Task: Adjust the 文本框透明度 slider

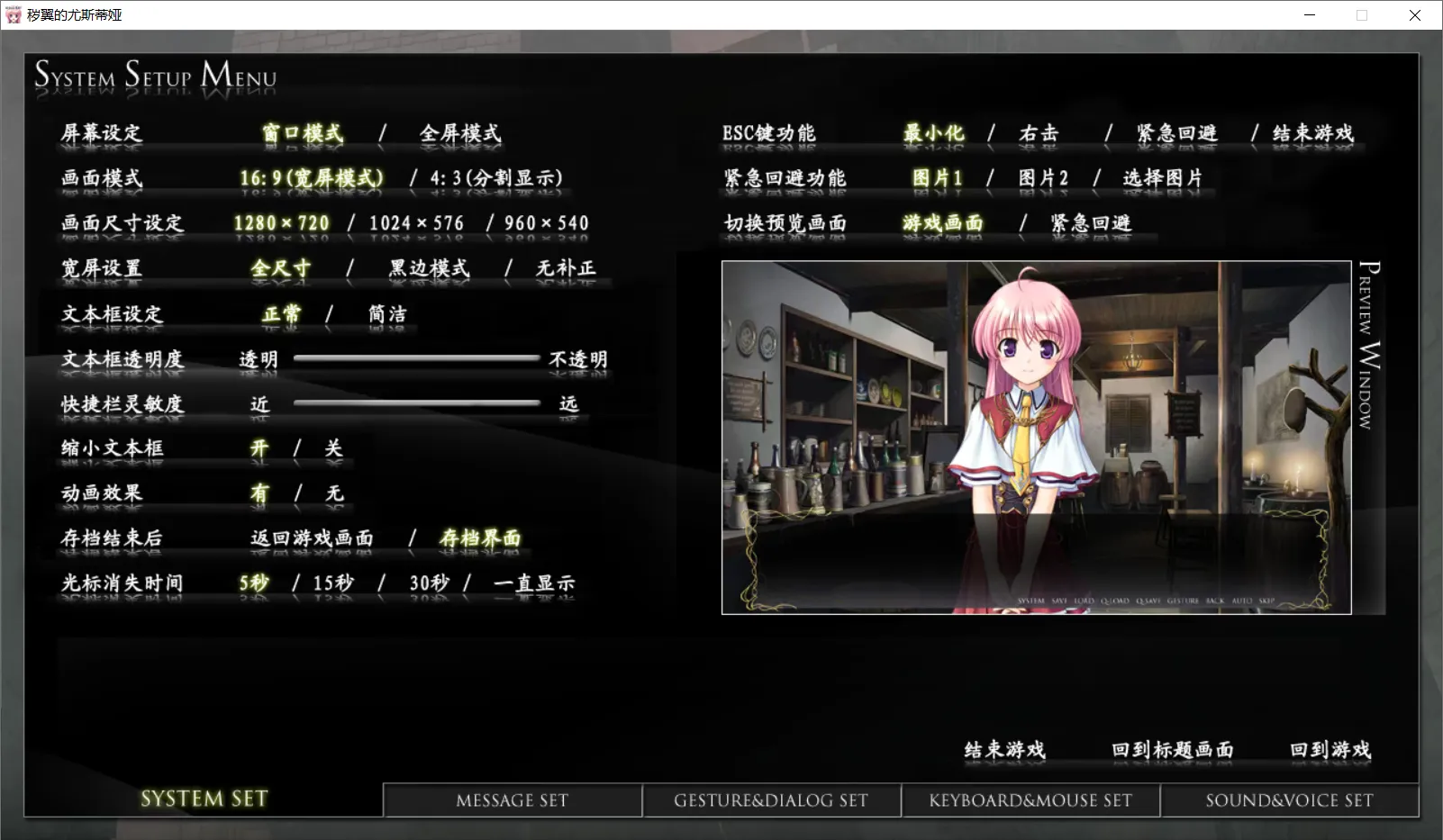Action: [417, 358]
